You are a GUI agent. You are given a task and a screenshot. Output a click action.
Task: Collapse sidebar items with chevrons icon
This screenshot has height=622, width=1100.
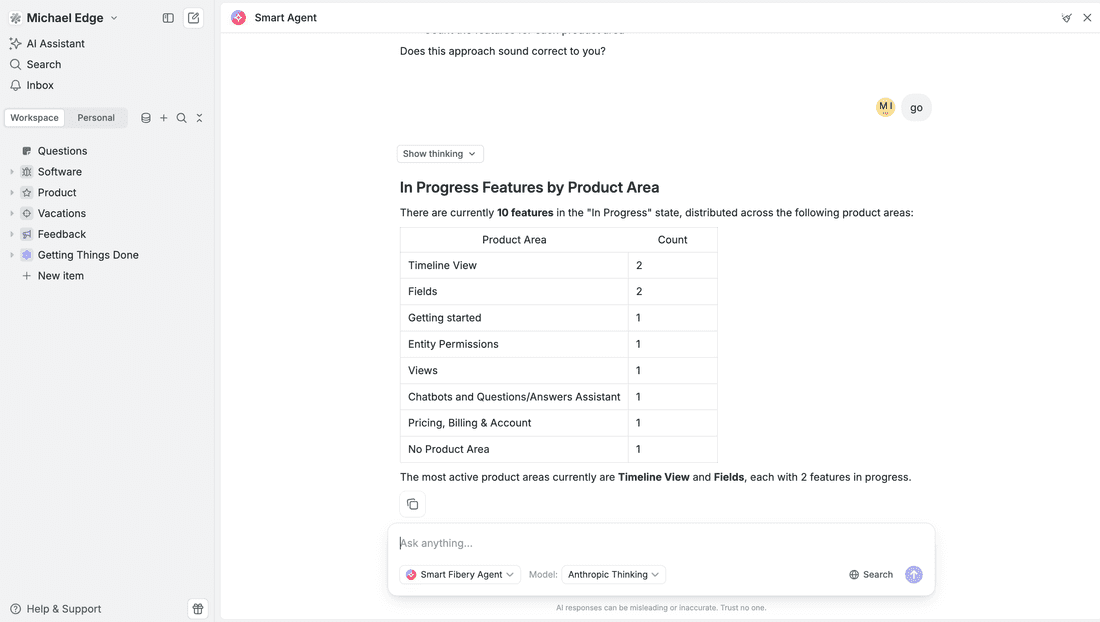pyautogui.click(x=199, y=118)
